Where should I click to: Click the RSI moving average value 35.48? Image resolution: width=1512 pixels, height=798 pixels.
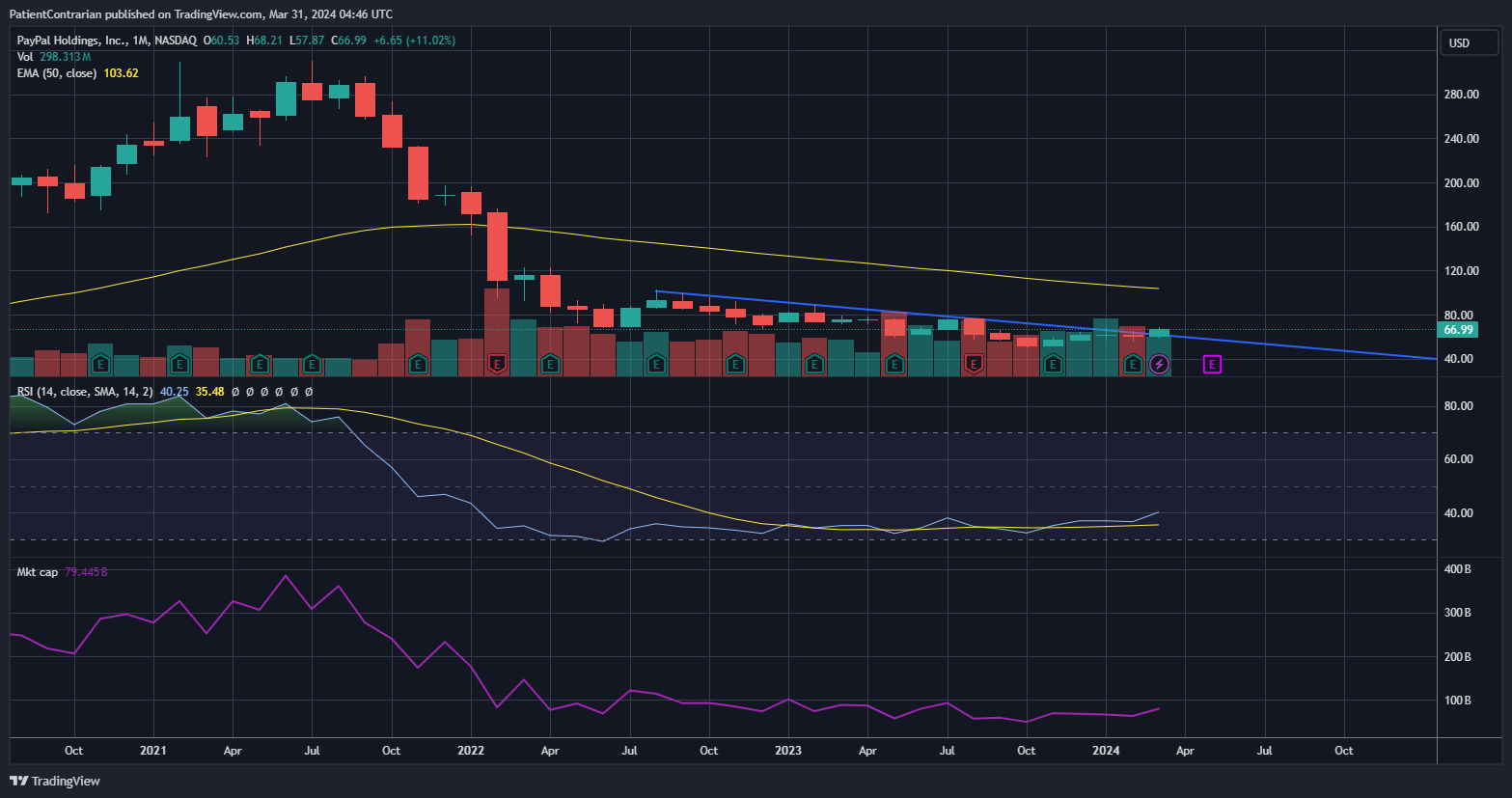(210, 392)
